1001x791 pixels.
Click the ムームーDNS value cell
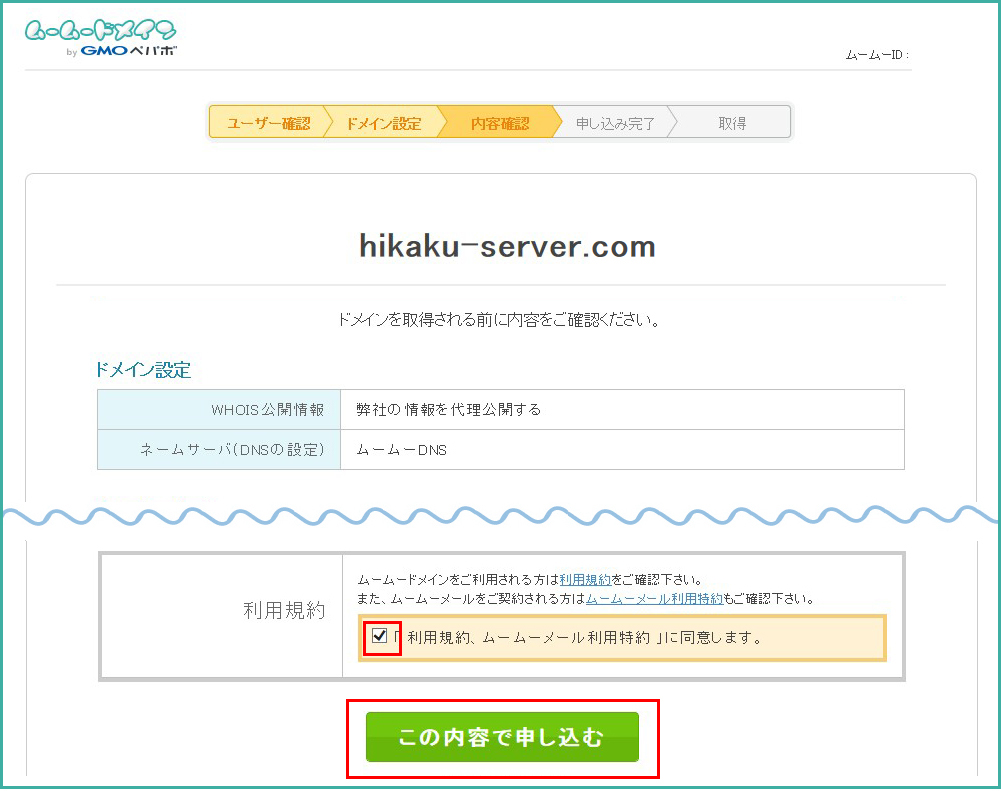tap(401, 450)
